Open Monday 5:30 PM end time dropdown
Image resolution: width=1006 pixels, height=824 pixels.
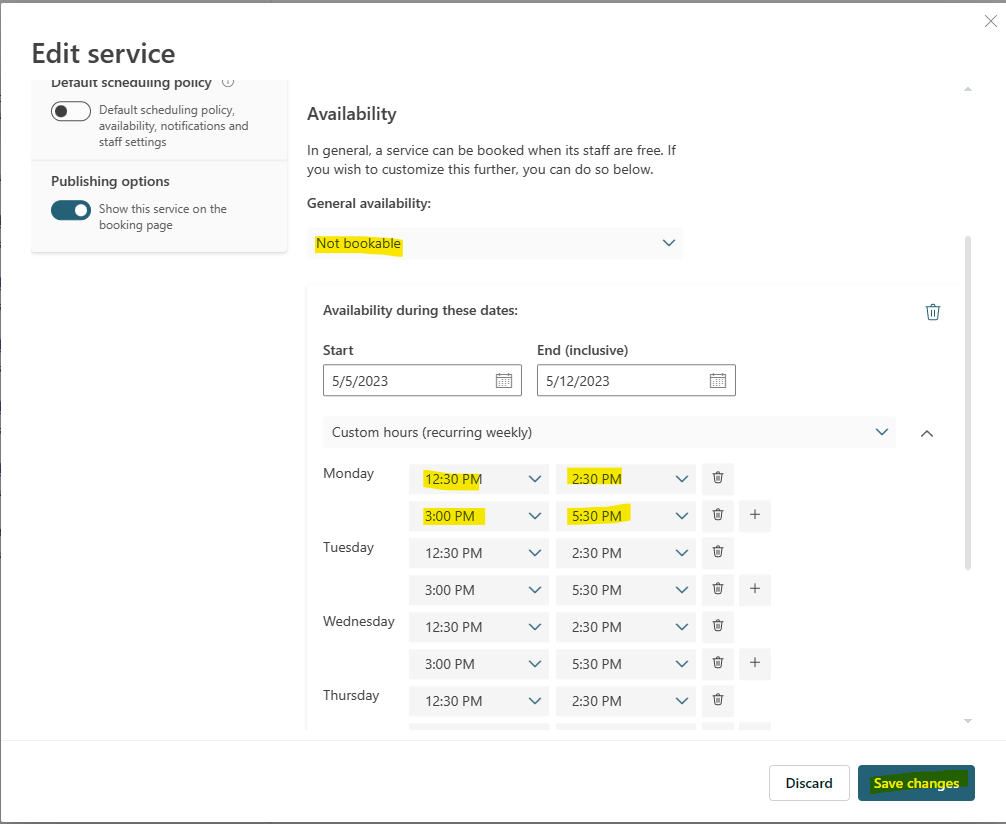[626, 516]
